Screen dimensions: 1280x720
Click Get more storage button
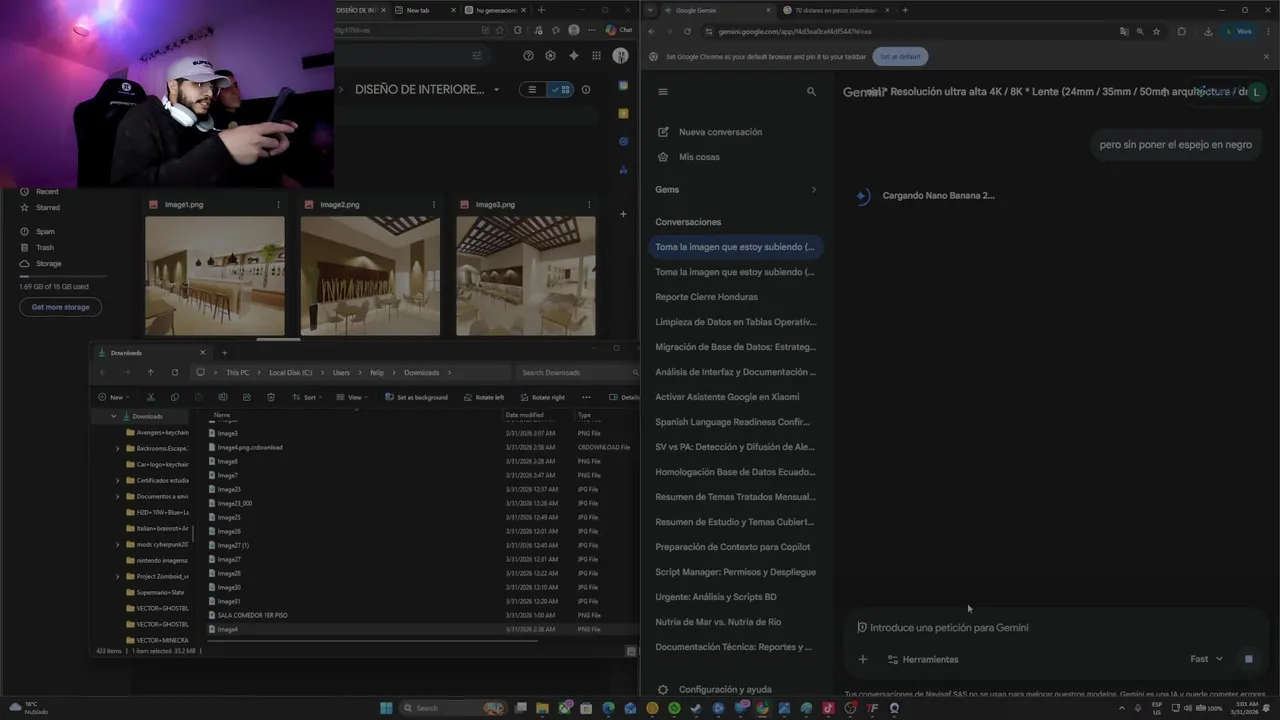pos(60,307)
